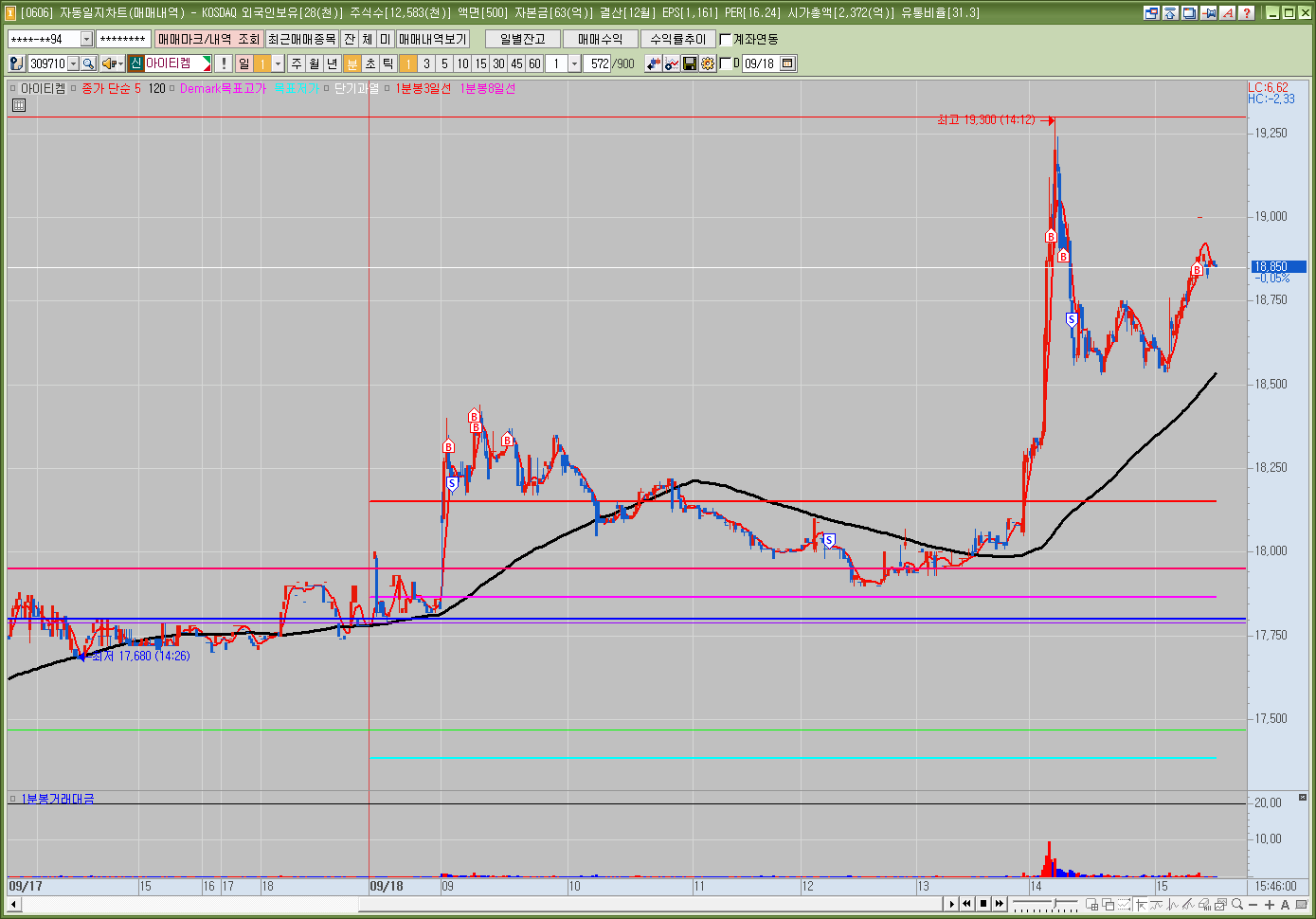
Task: Click the 매매마크/내역 조회 button
Action: [x=208, y=39]
